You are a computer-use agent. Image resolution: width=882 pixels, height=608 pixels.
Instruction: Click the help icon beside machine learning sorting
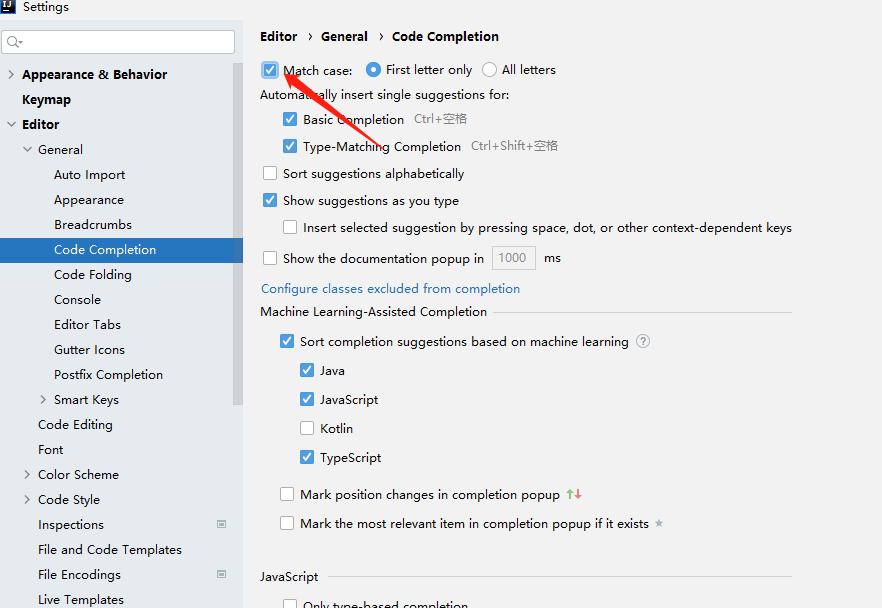coord(643,341)
